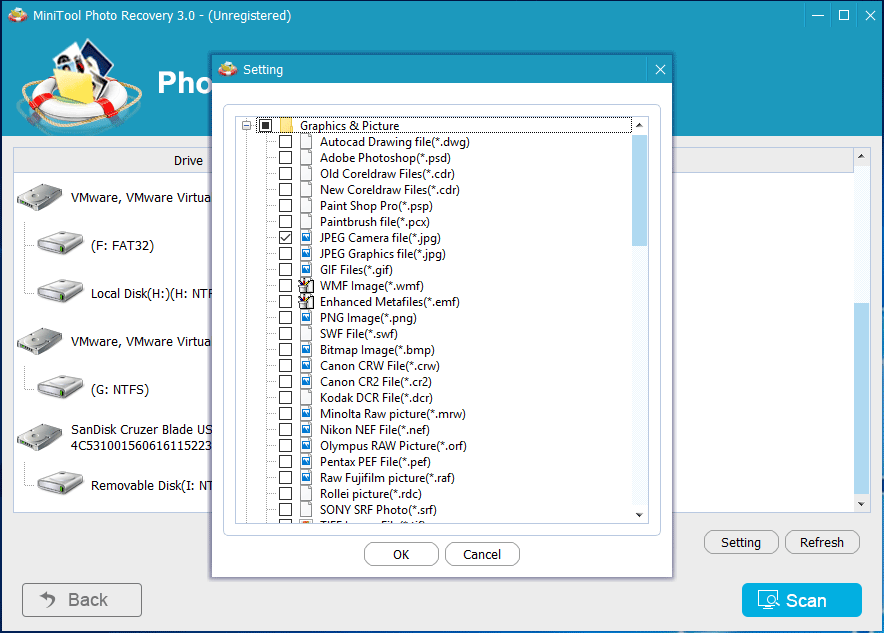The width and height of the screenshot is (884, 633).
Task: Enable the Old Coreldraw Files(*.cdr) checkbox
Action: (x=286, y=174)
